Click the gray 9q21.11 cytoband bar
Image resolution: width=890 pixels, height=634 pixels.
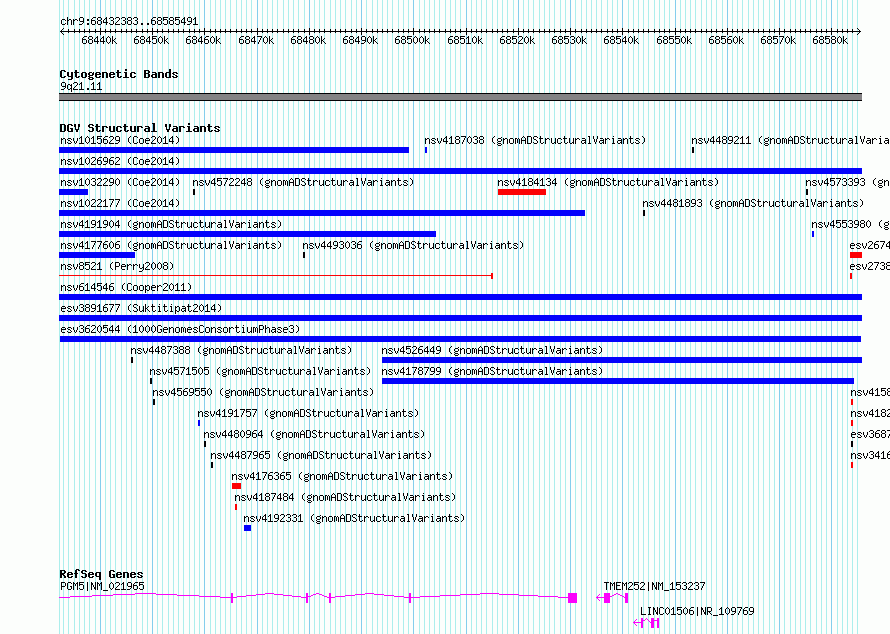click(x=460, y=97)
